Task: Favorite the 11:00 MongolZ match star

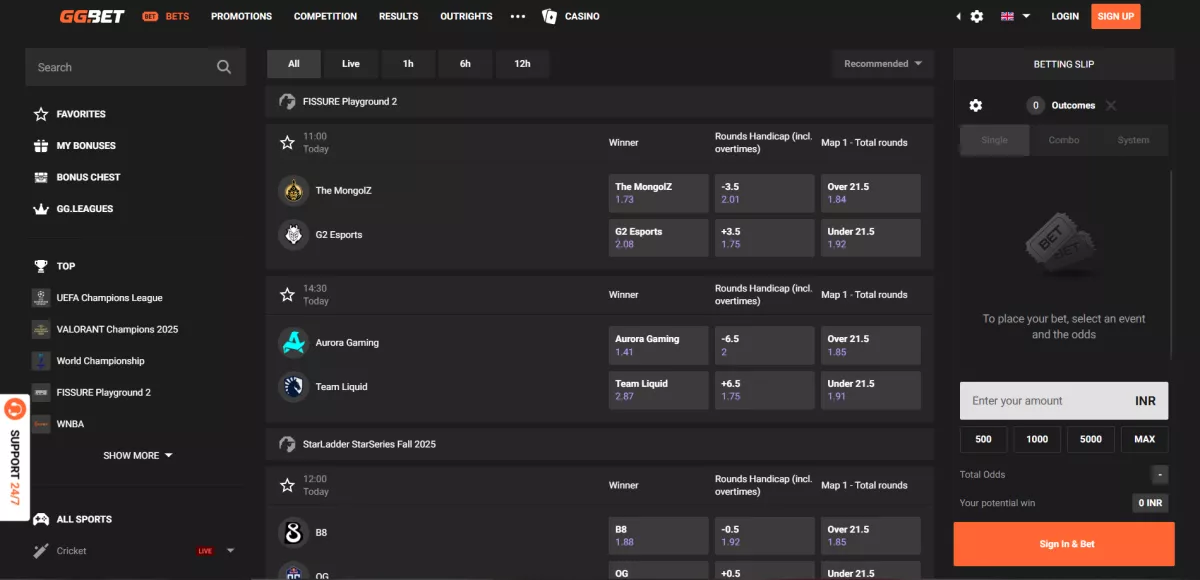Action: pyautogui.click(x=287, y=143)
